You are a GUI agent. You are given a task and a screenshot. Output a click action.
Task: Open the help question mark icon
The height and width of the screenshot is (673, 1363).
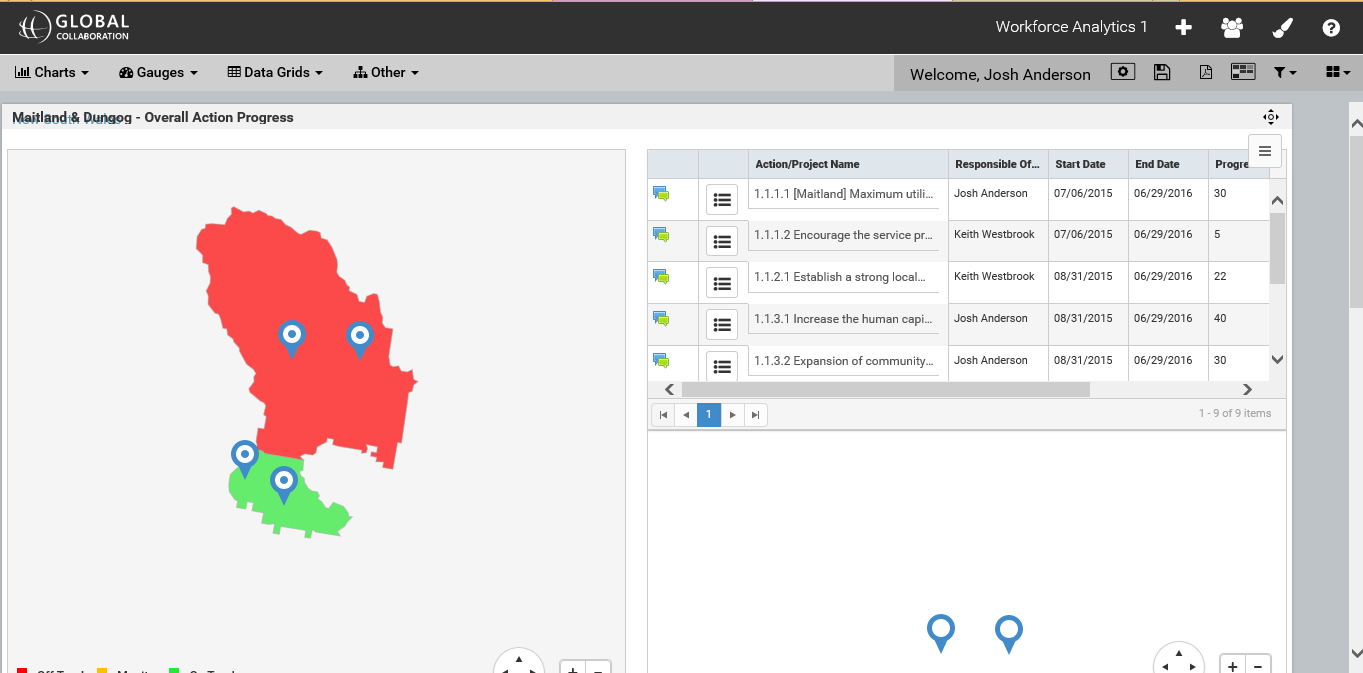pyautogui.click(x=1331, y=28)
